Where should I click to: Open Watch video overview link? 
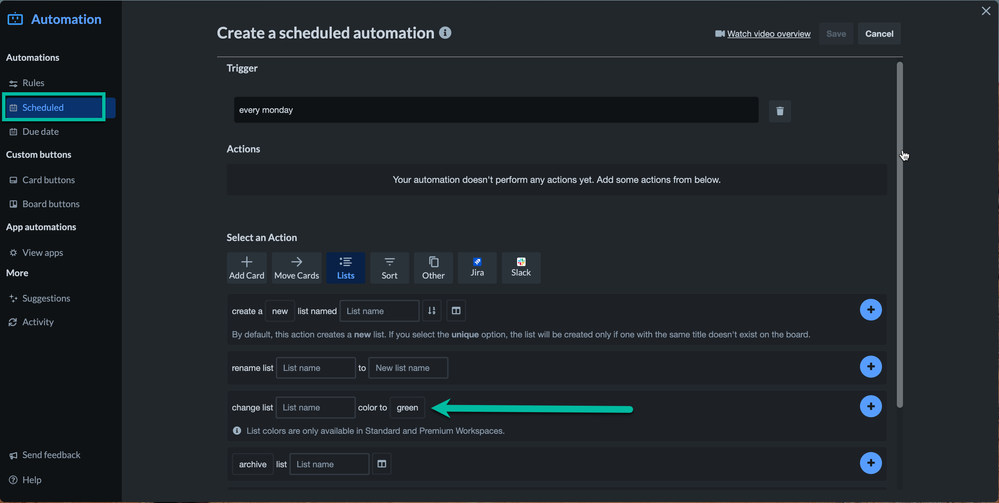click(768, 34)
